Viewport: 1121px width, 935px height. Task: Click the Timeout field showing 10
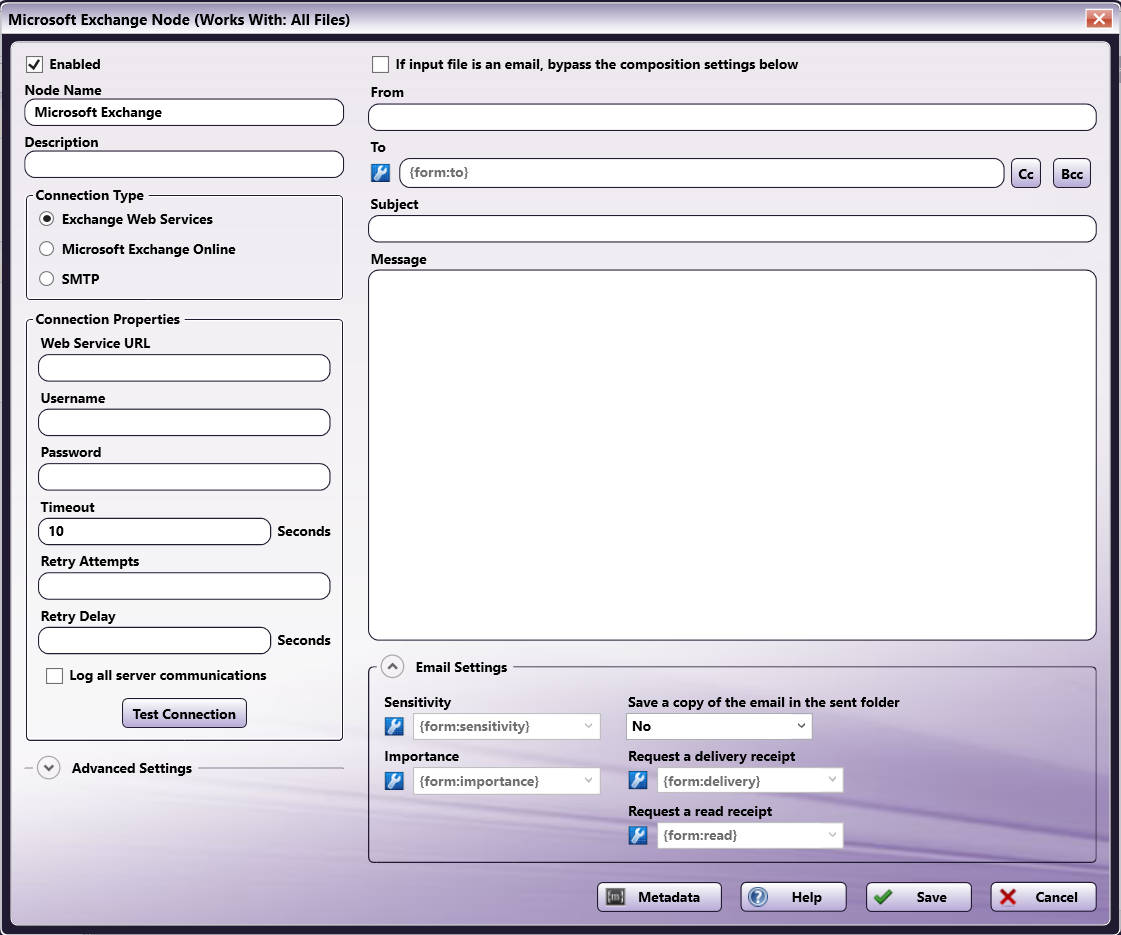point(154,532)
